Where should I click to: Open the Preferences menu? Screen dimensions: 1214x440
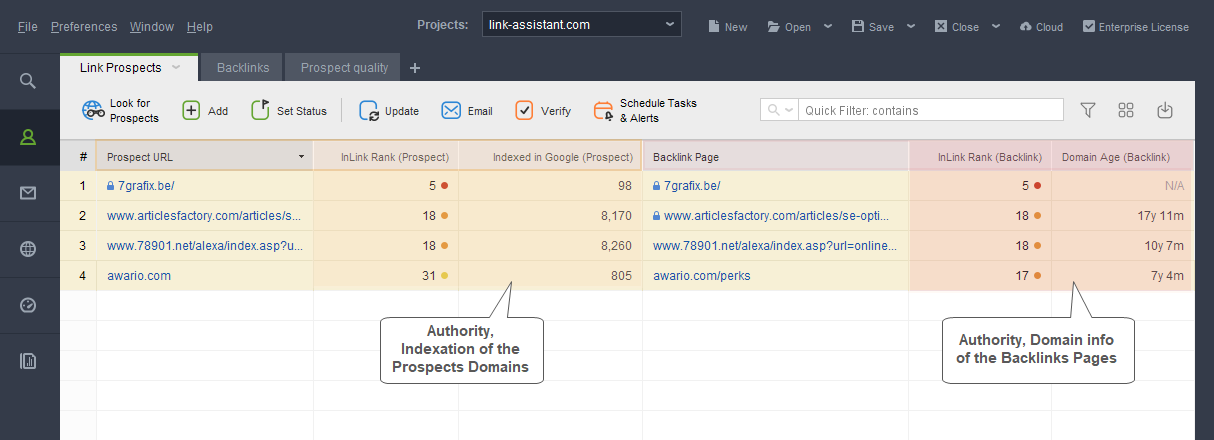[84, 27]
